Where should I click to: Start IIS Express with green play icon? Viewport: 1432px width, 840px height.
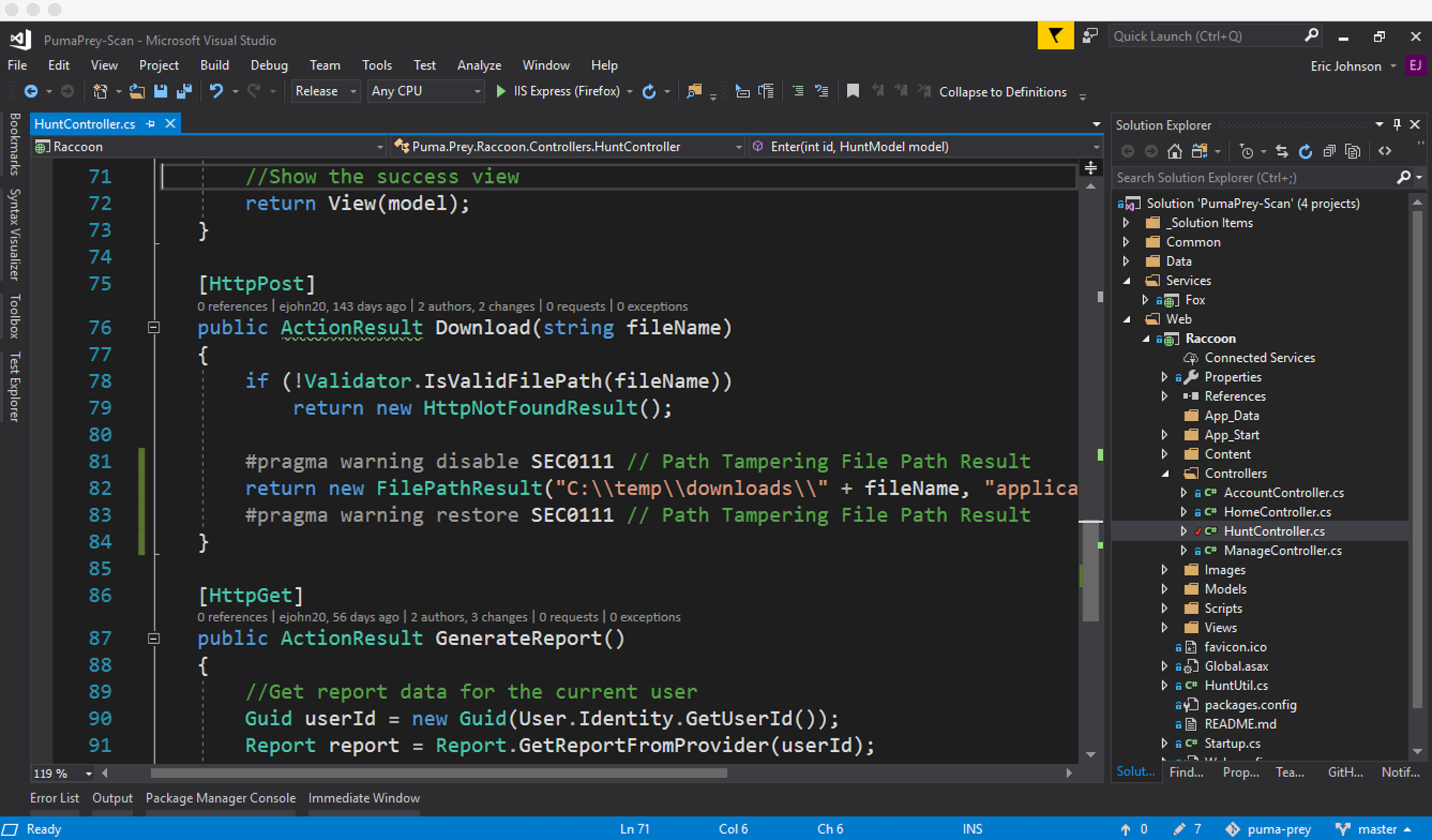(x=501, y=92)
